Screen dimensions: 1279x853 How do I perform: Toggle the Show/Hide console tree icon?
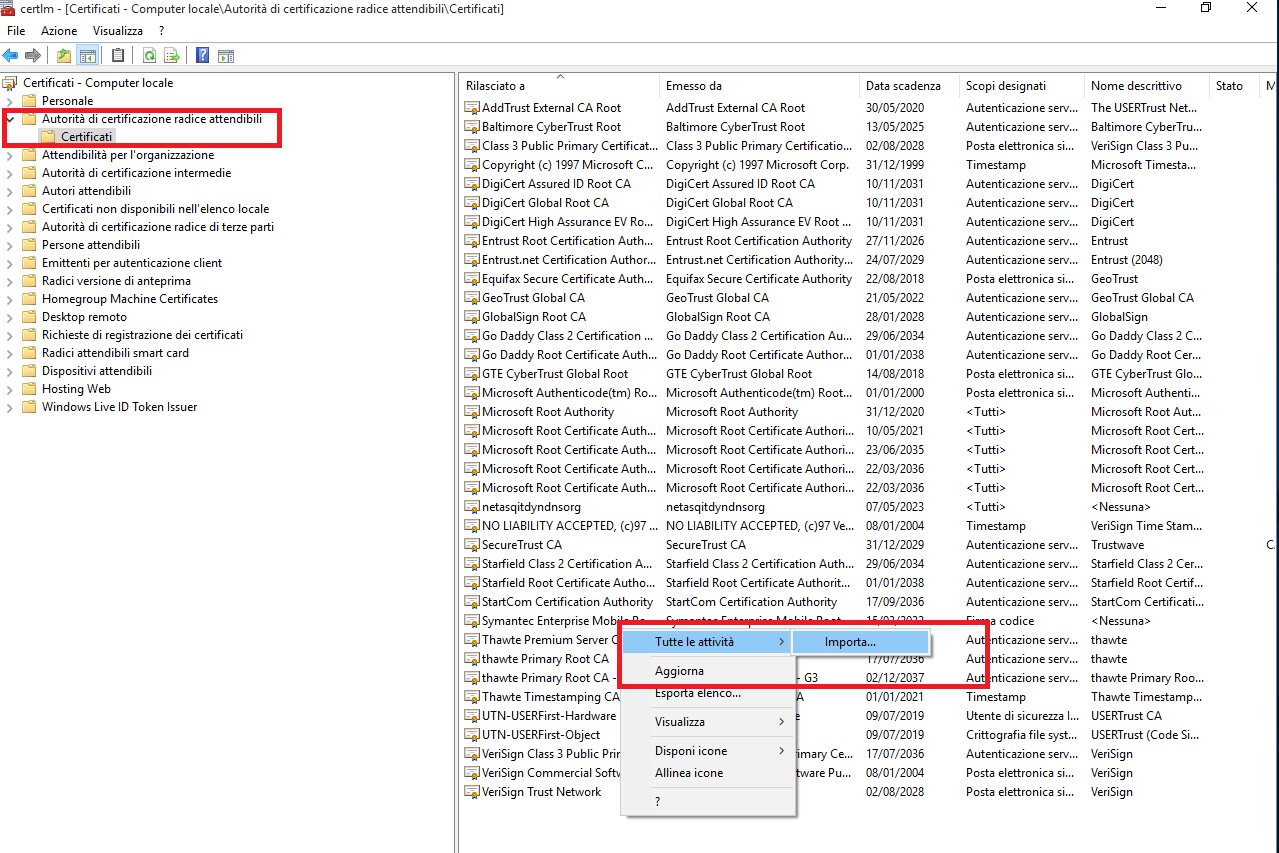tap(87, 56)
